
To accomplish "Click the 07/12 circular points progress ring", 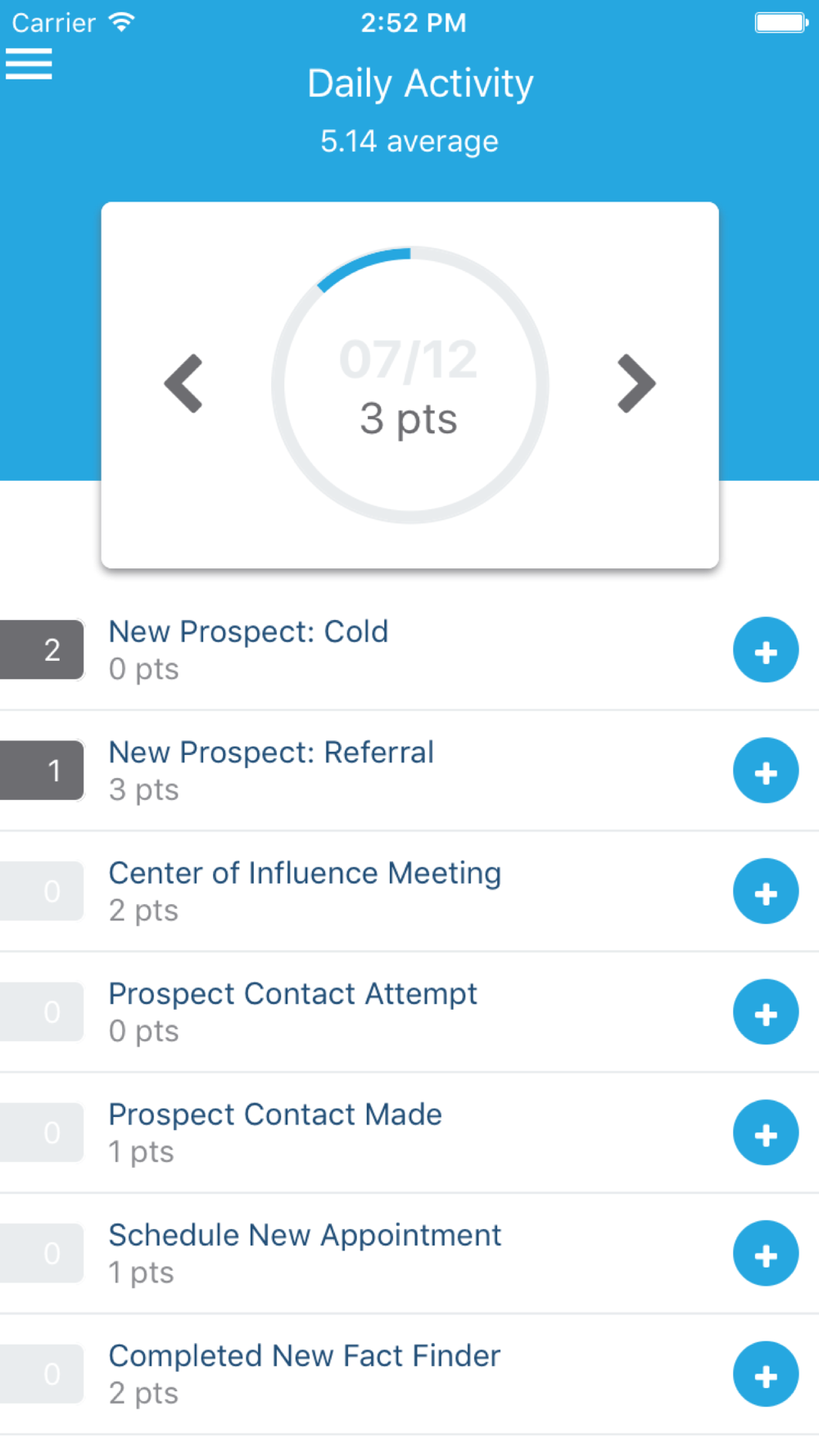I will 409,385.
